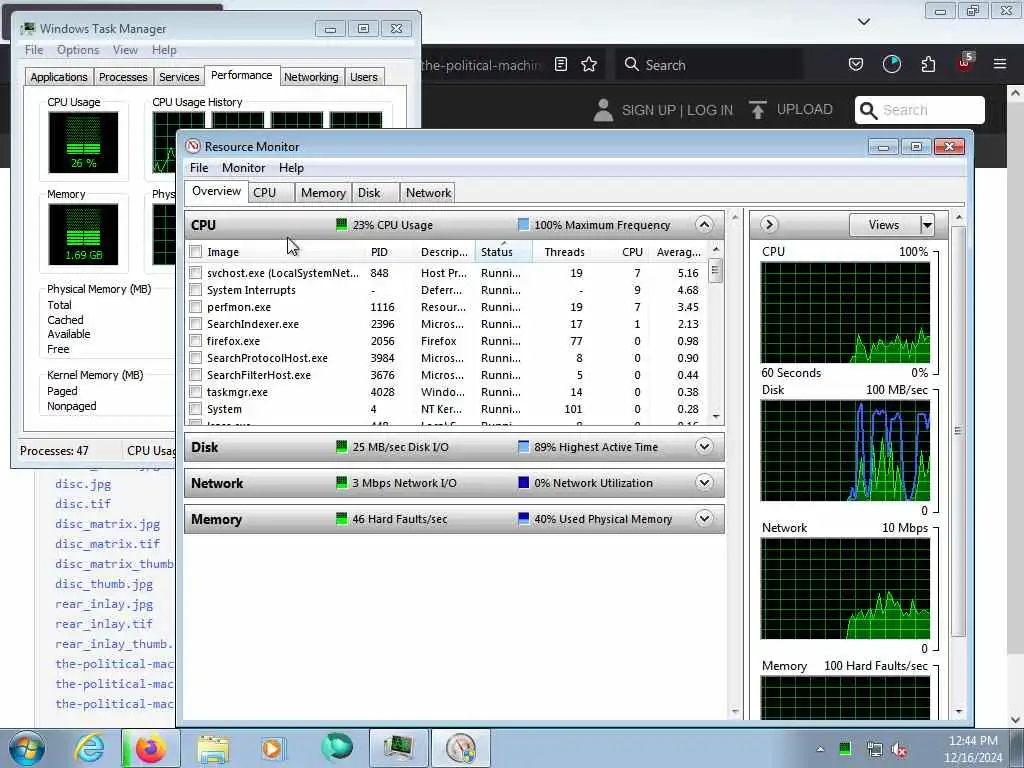Tick the System Interrupts checkbox

[x=195, y=290]
